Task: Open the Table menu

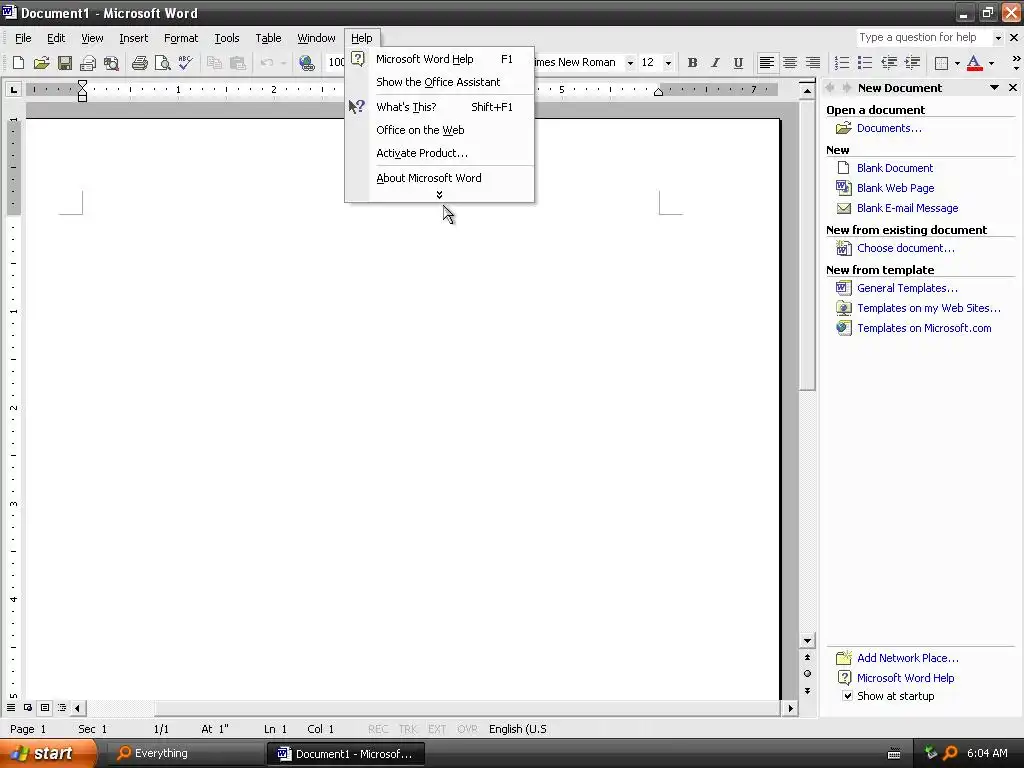Action: click(268, 38)
